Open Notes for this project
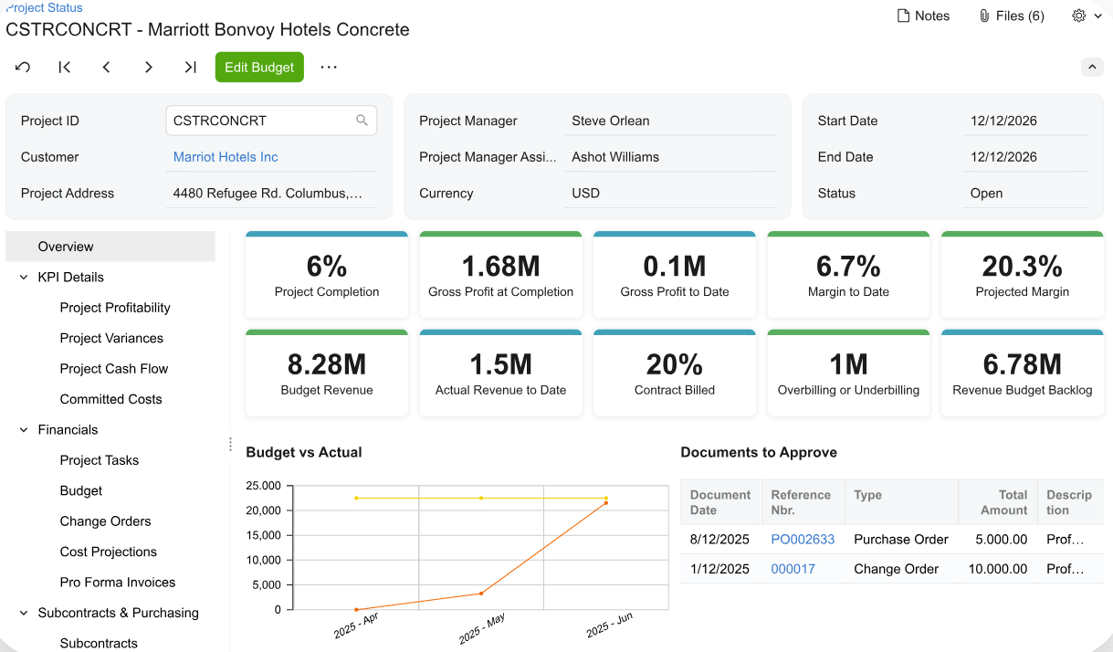 (923, 16)
